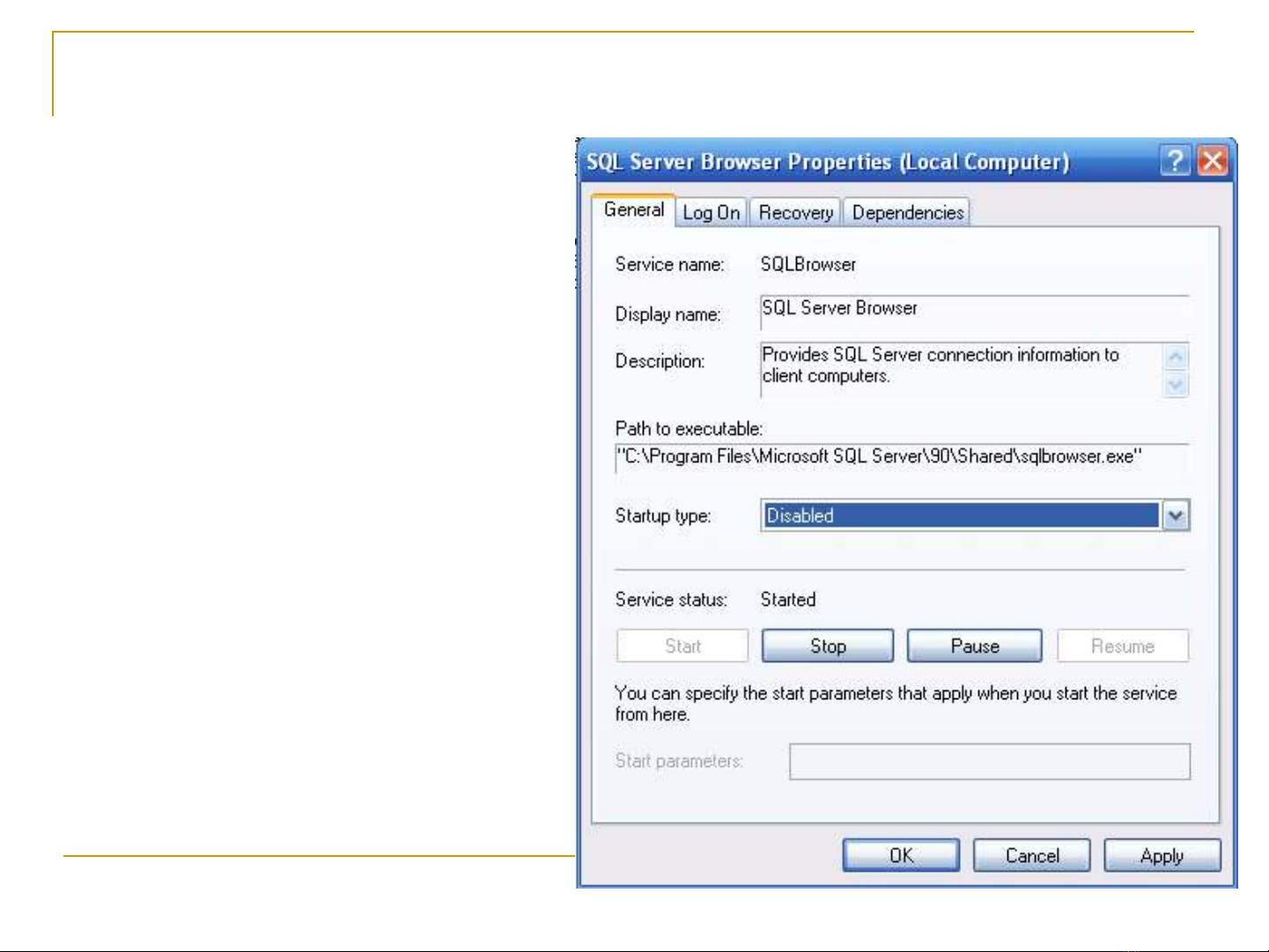Expand the Startup type dropdown arrow
Screen dimensions: 1269x952
(1176, 516)
